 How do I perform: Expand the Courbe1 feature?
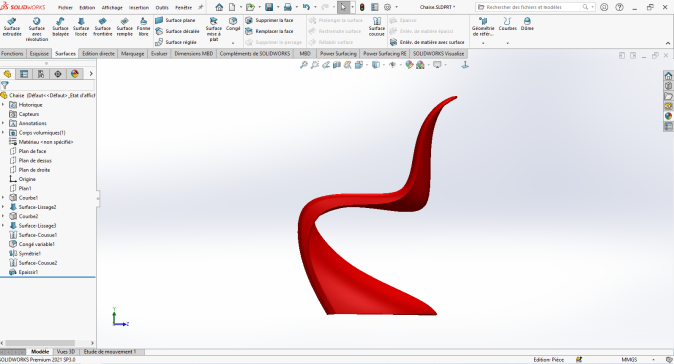click(3, 198)
